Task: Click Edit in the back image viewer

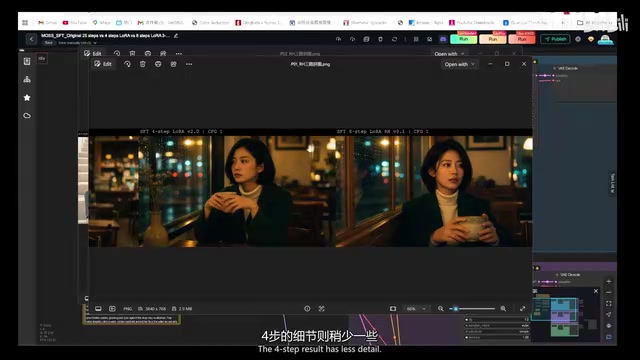Action: 93,53
